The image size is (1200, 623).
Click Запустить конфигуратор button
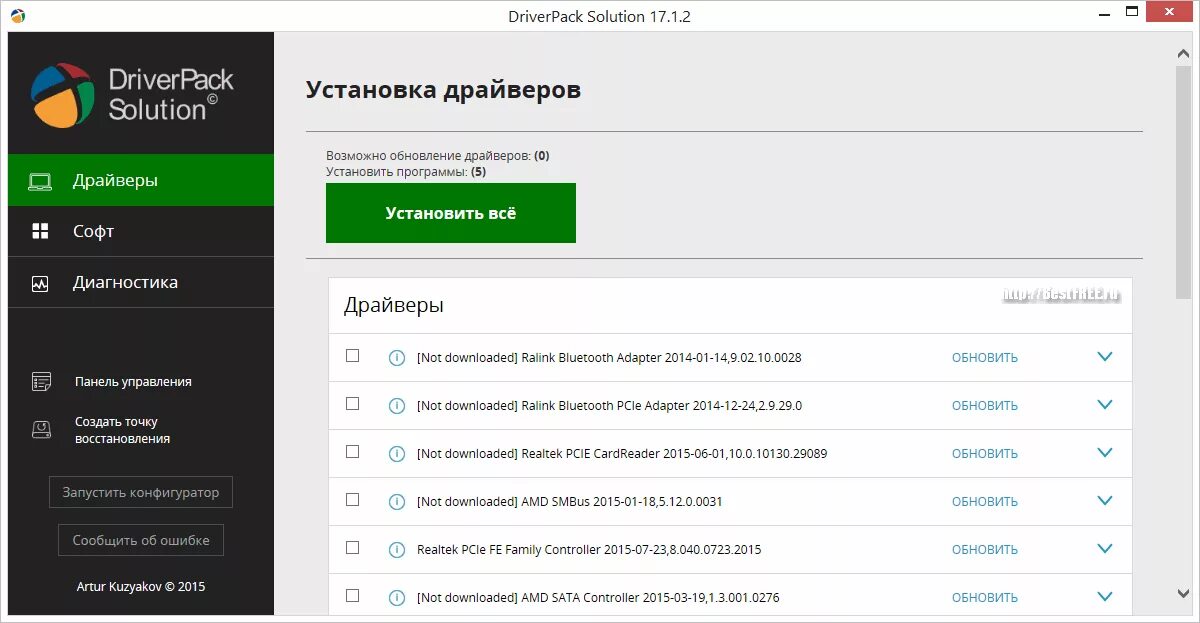141,492
